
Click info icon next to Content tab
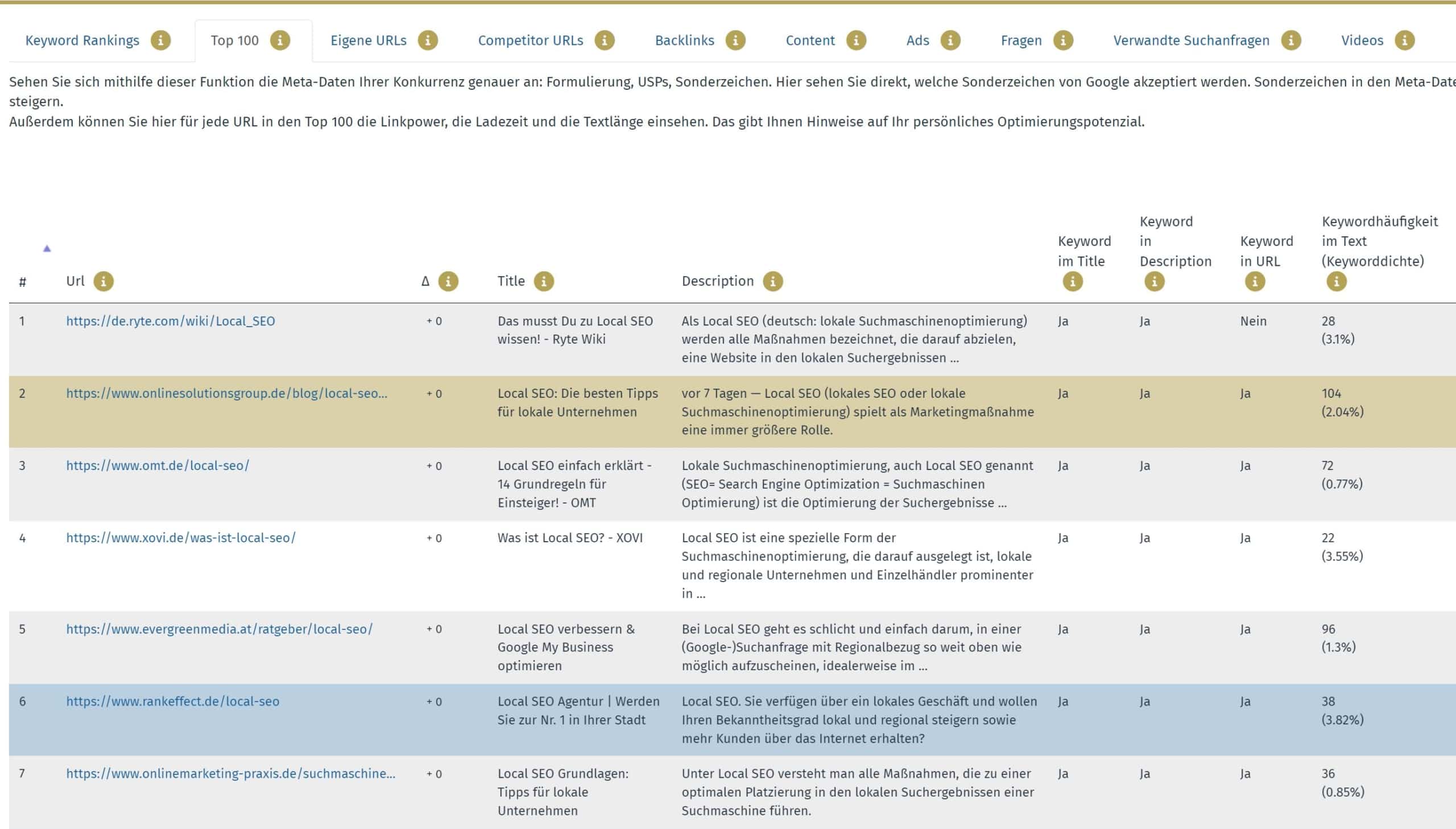click(x=857, y=40)
